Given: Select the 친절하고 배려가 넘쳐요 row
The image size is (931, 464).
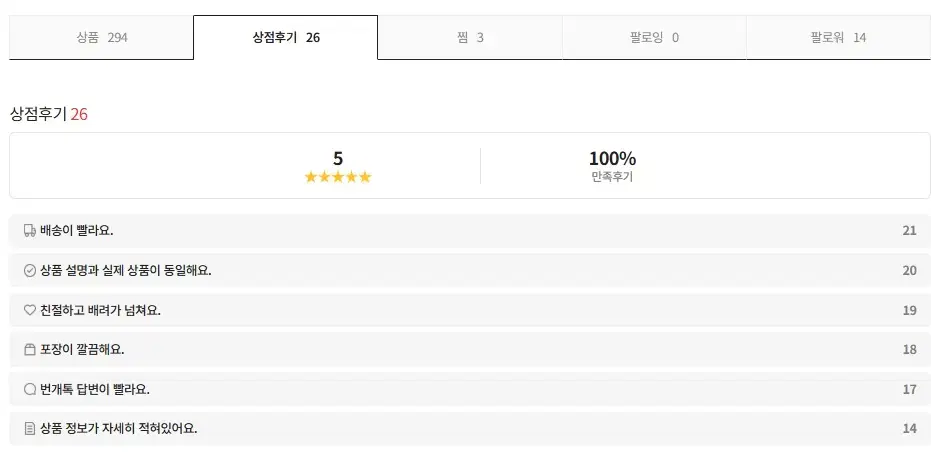Looking at the screenshot, I should pyautogui.click(x=470, y=310).
